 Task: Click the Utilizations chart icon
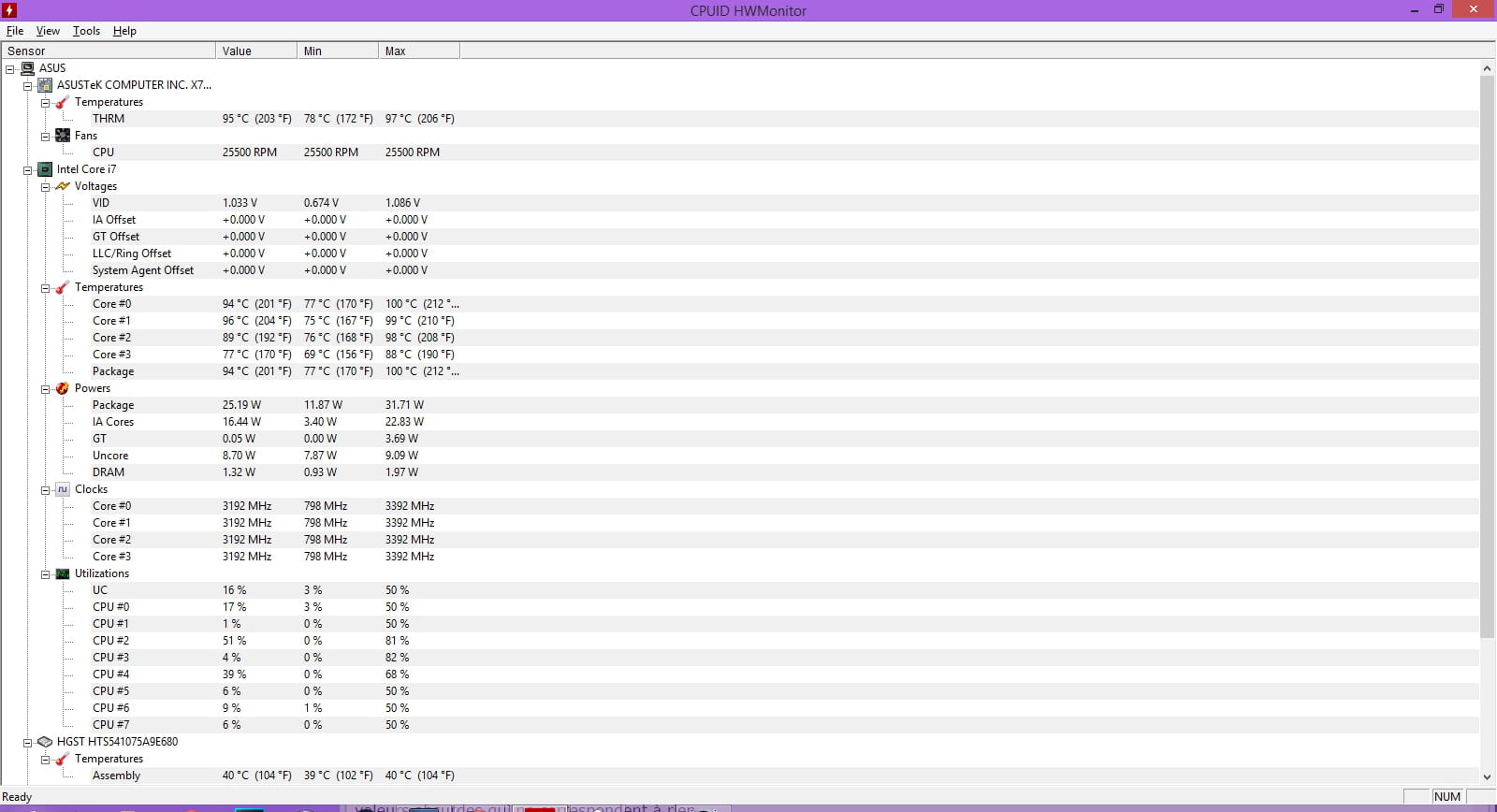click(63, 573)
